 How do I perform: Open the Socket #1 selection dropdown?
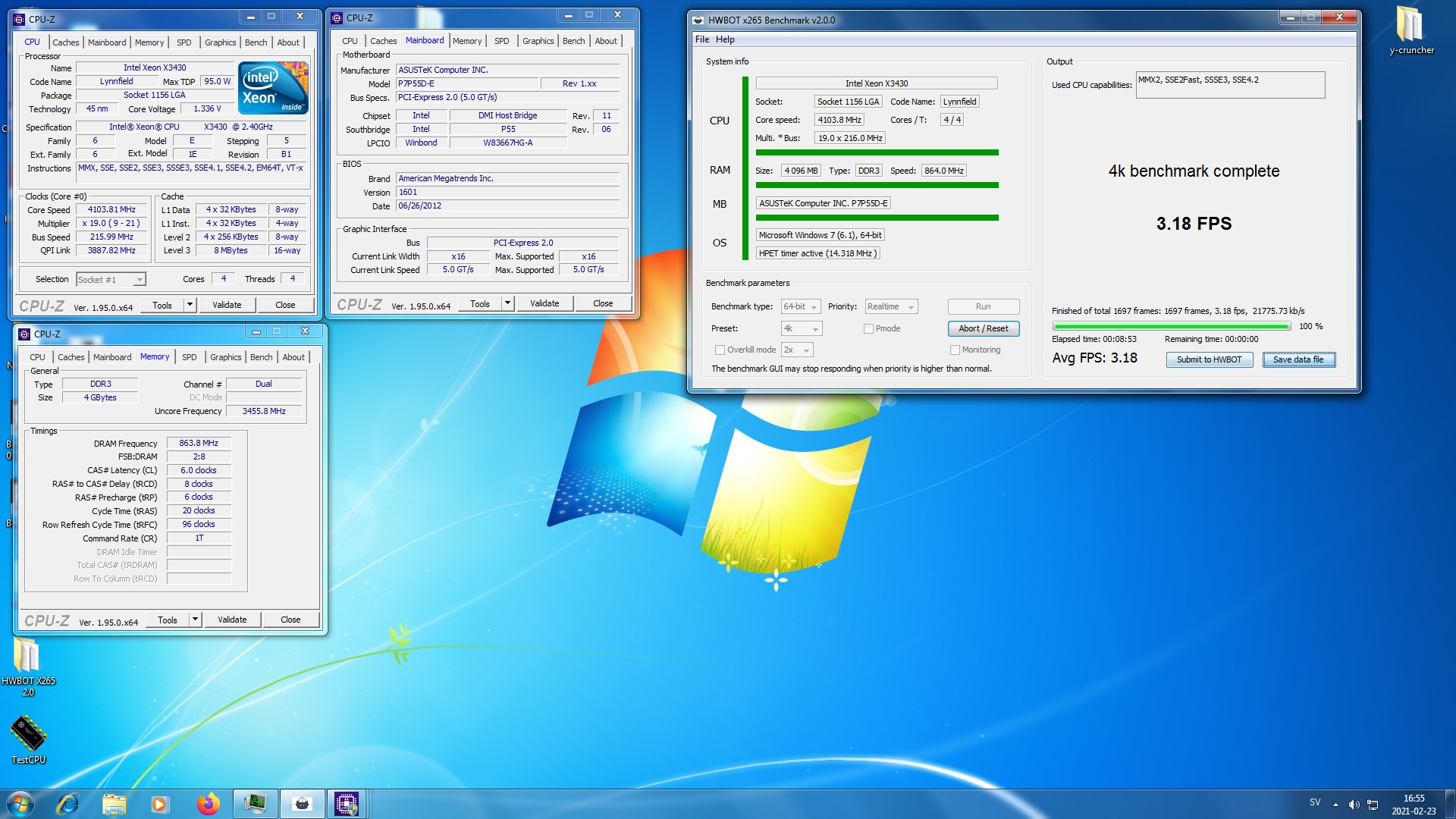[x=111, y=280]
